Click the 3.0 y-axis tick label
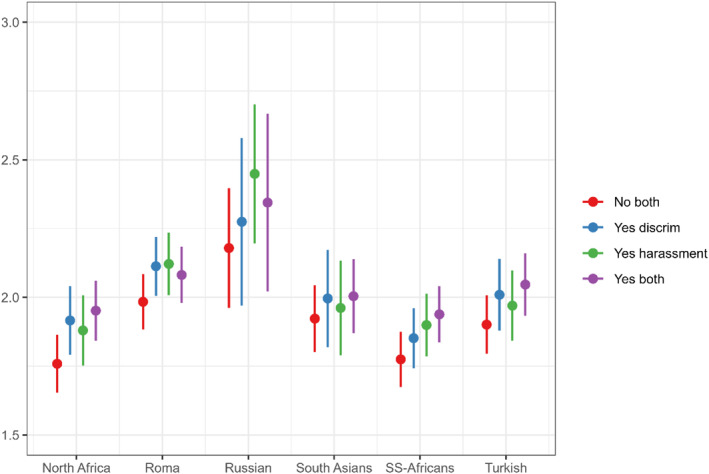The image size is (709, 474). 16,22
